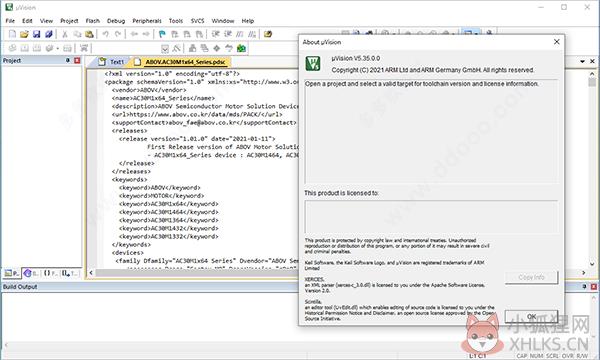Click the Open file folder icon
This screenshot has height=360, width=600.
tap(24, 34)
